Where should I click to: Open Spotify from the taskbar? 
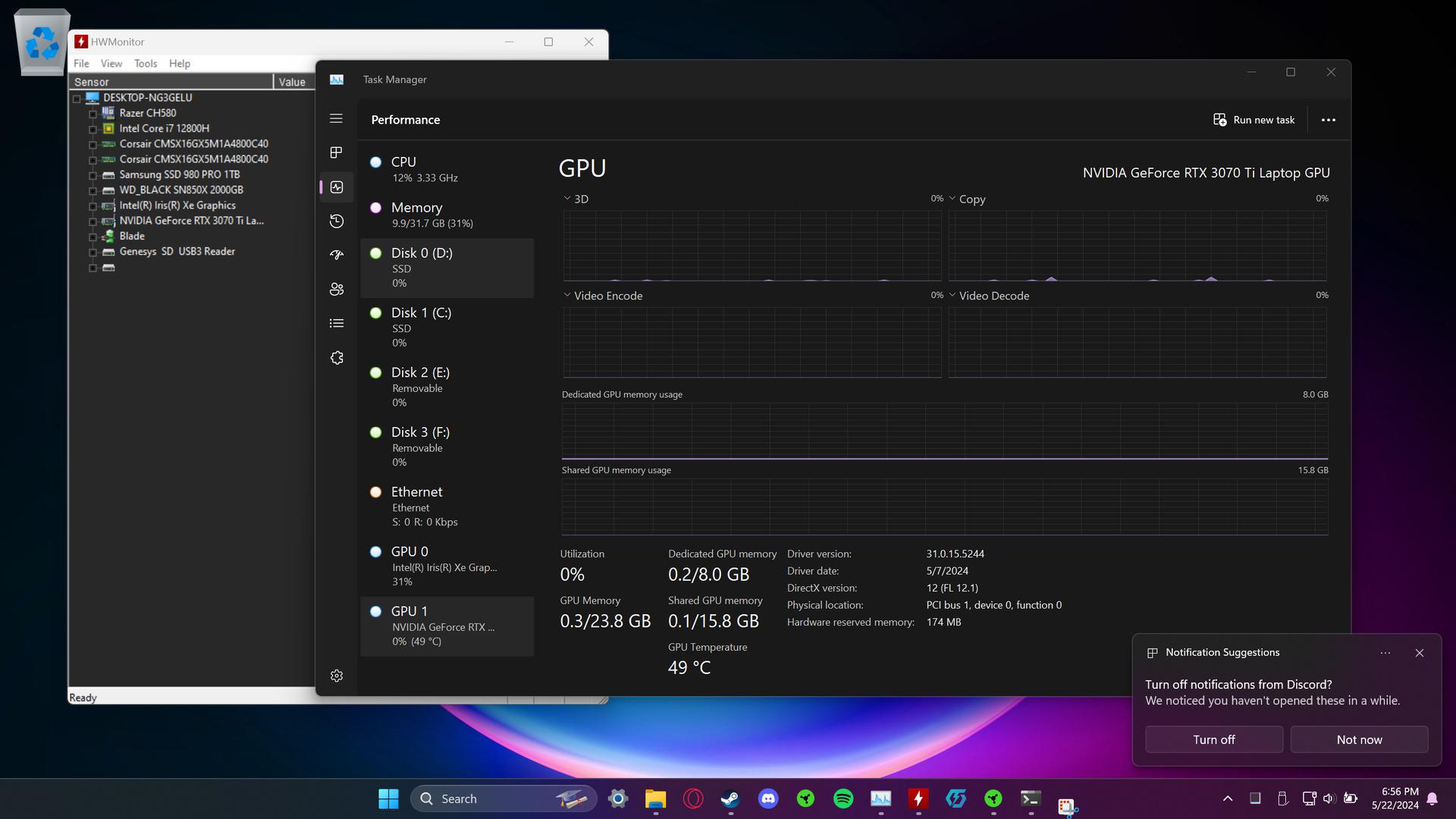843,799
